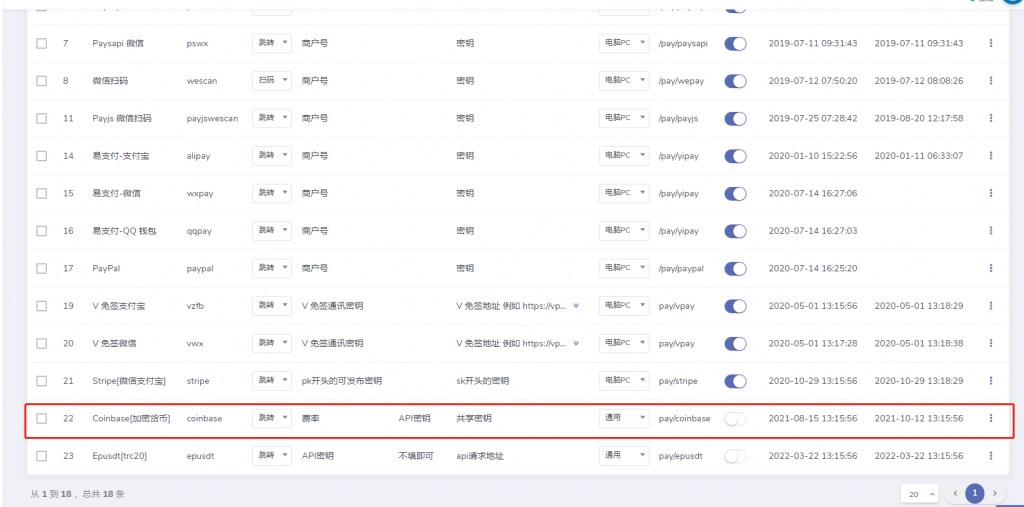Open the 电脑PC dropdown in Paysapi 微信 row
The height and width of the screenshot is (507, 1024).
pos(624,43)
